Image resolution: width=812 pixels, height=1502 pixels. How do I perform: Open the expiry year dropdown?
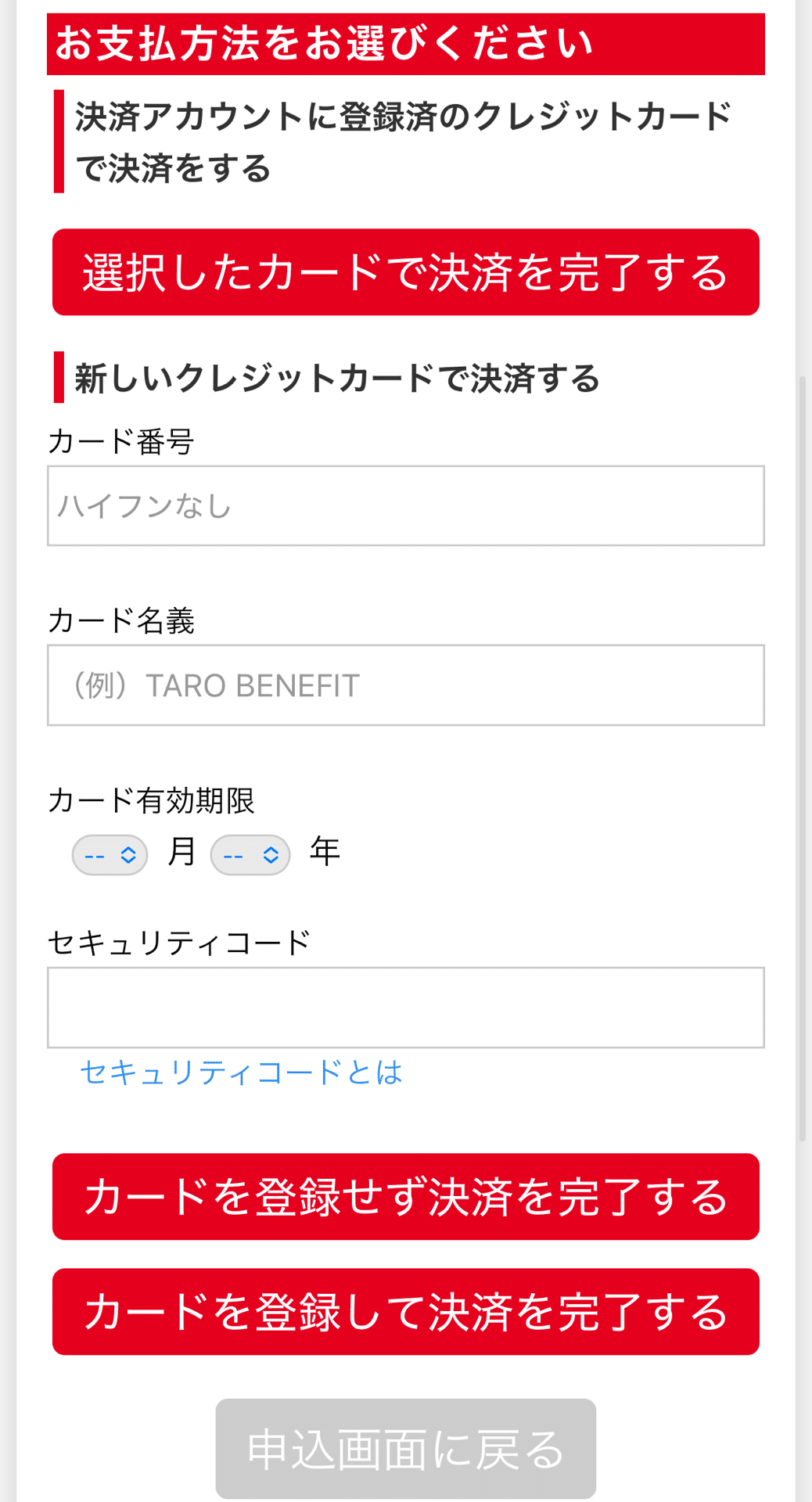(x=250, y=855)
